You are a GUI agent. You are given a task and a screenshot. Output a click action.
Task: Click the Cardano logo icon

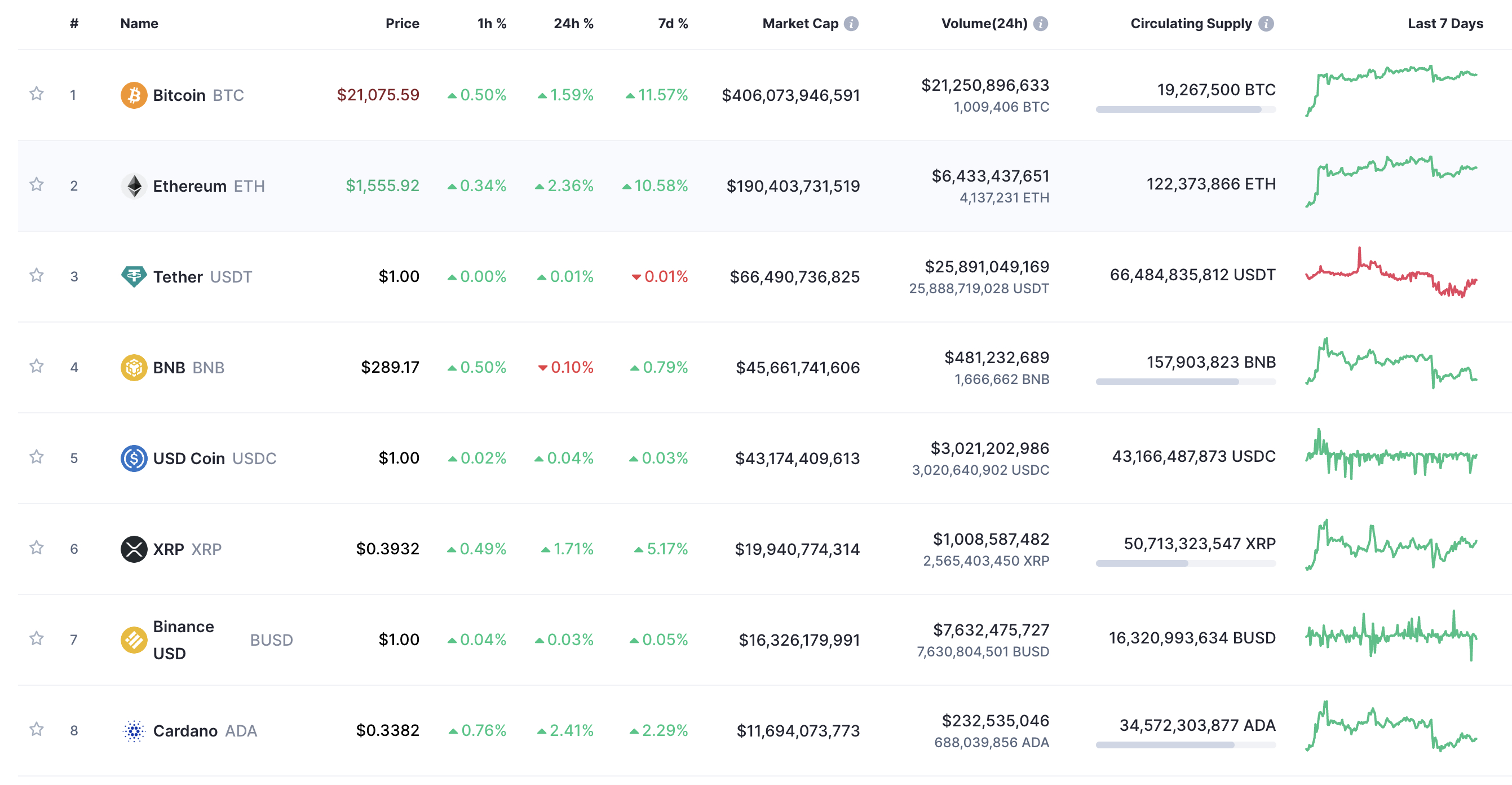[x=134, y=731]
